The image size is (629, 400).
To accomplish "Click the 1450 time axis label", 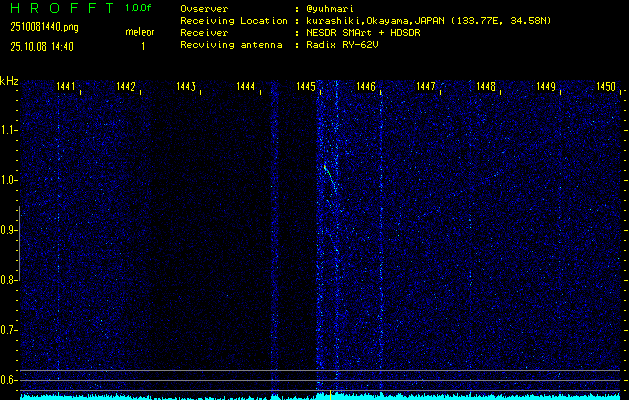I will pyautogui.click(x=606, y=86).
